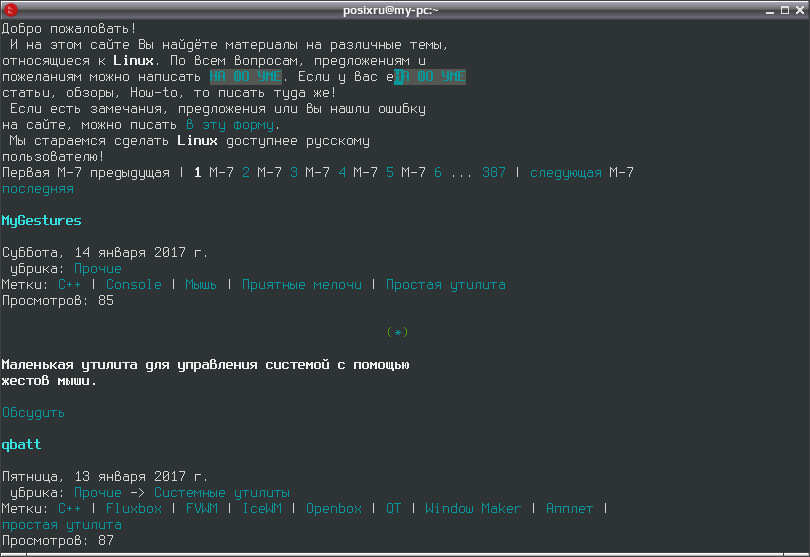Maximize the posixru@my-pc terminal window

click(785, 10)
